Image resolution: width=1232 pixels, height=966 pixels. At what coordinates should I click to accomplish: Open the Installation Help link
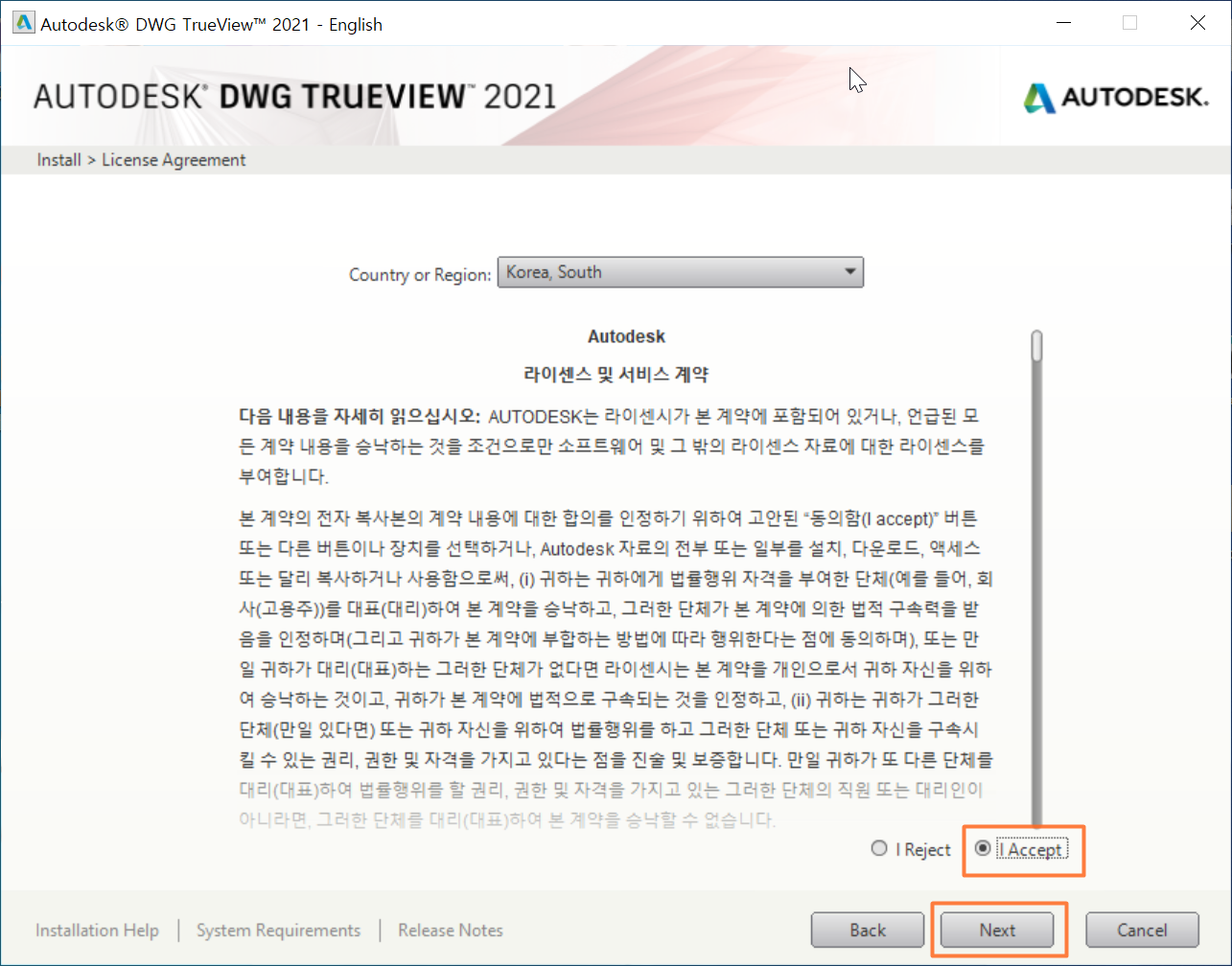(97, 930)
